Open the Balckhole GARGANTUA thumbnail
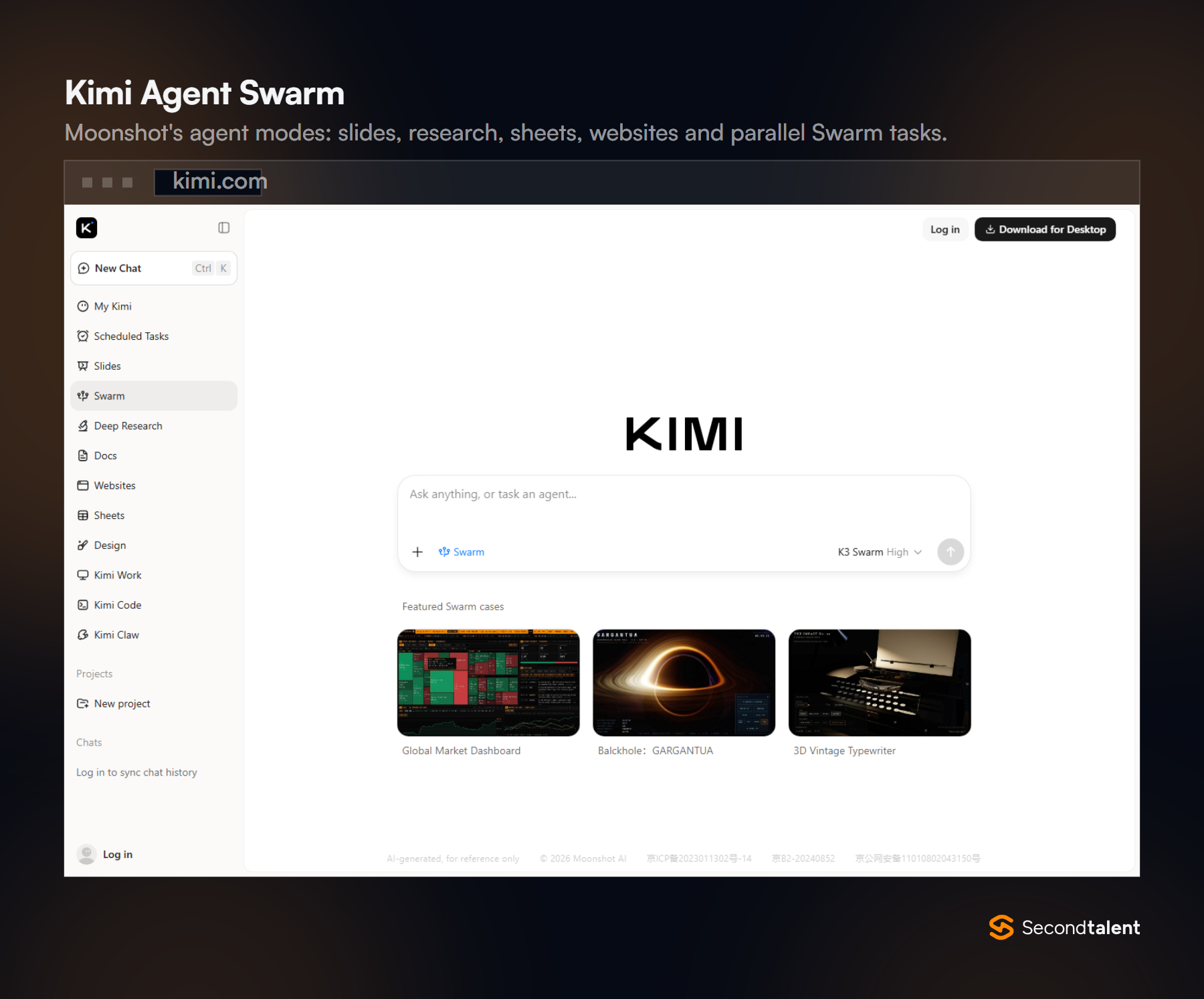This screenshot has width=1204, height=999. pos(684,683)
